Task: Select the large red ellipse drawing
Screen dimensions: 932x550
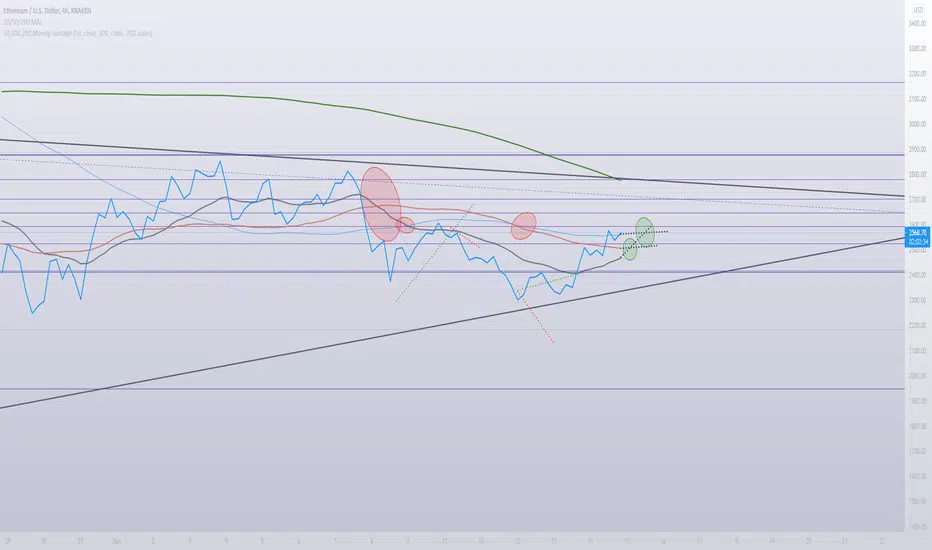Action: coord(381,204)
